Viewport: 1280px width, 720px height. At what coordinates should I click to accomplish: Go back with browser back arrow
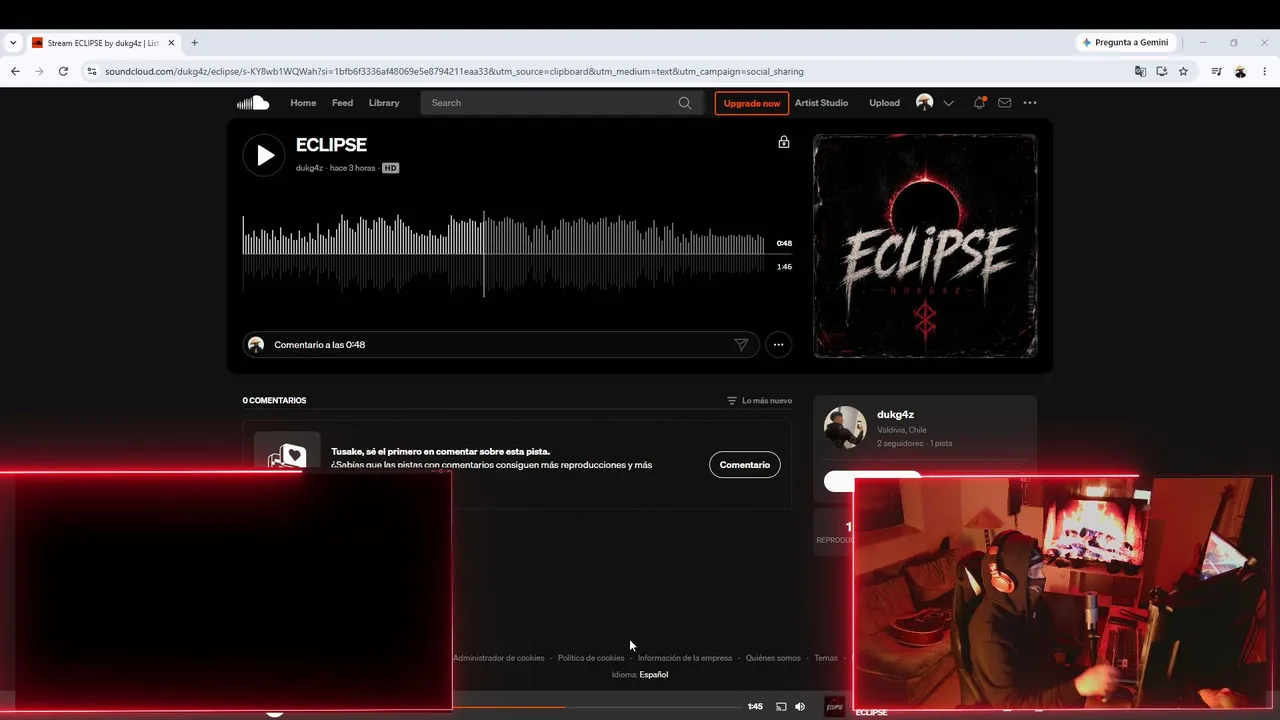15,71
